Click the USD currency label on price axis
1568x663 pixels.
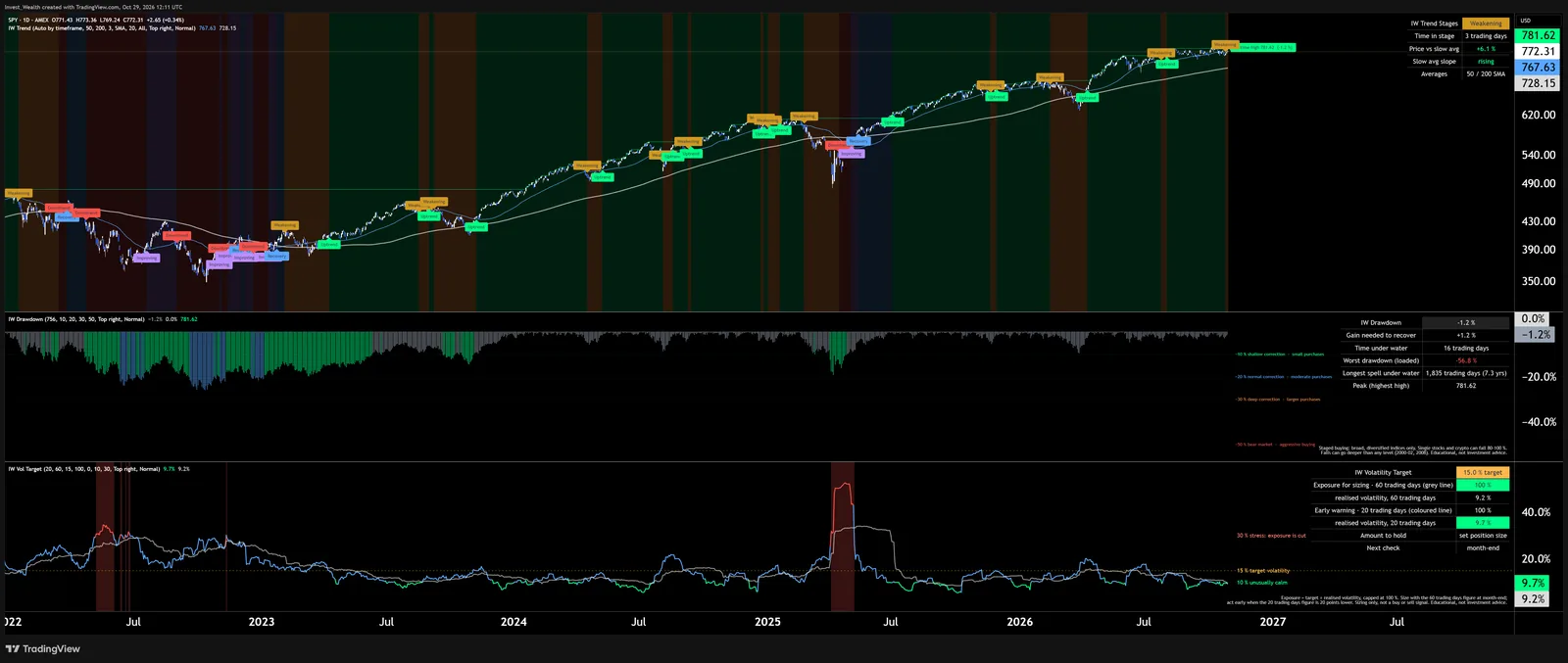(1525, 21)
